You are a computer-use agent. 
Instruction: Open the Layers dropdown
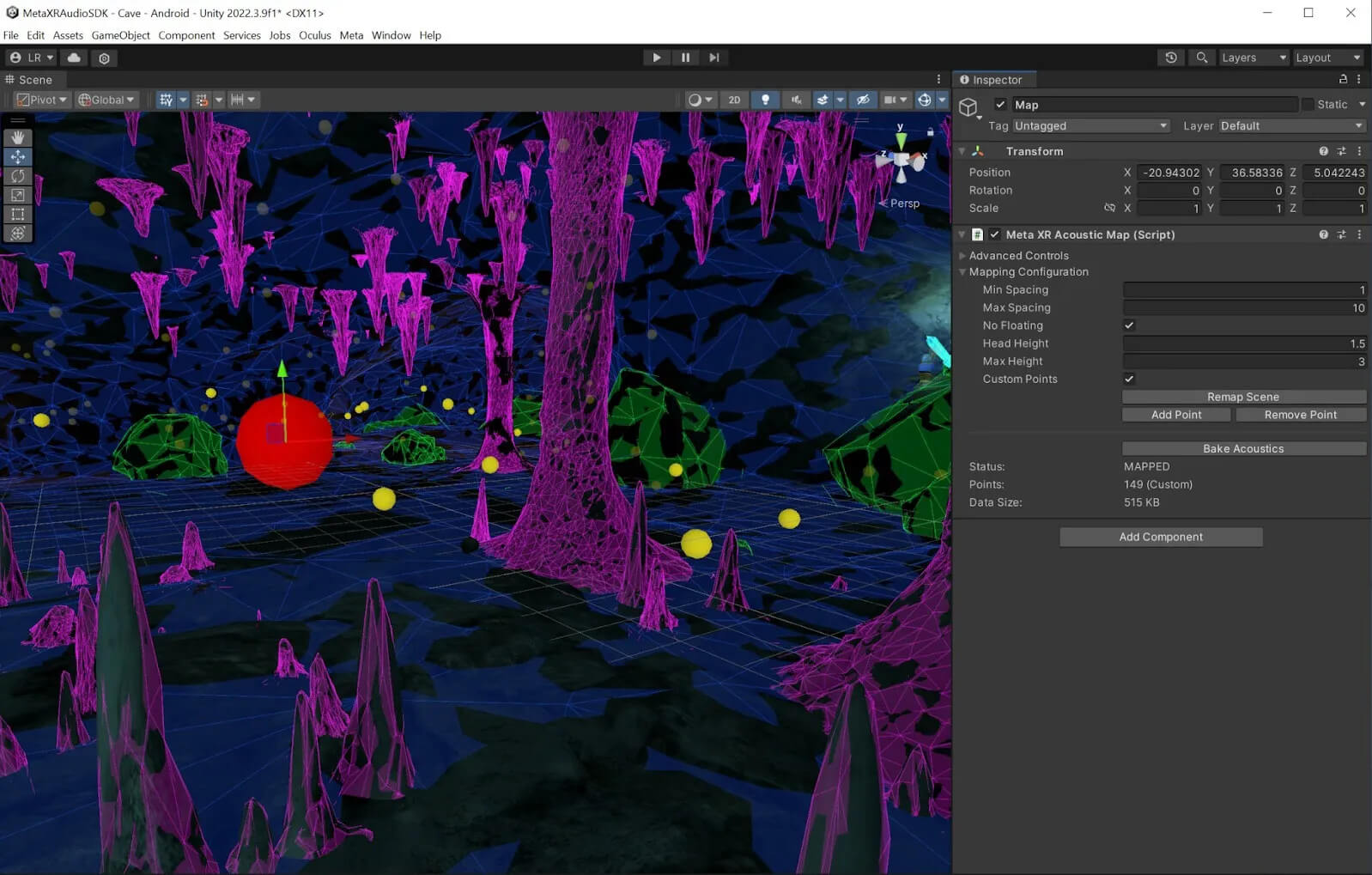point(1254,58)
